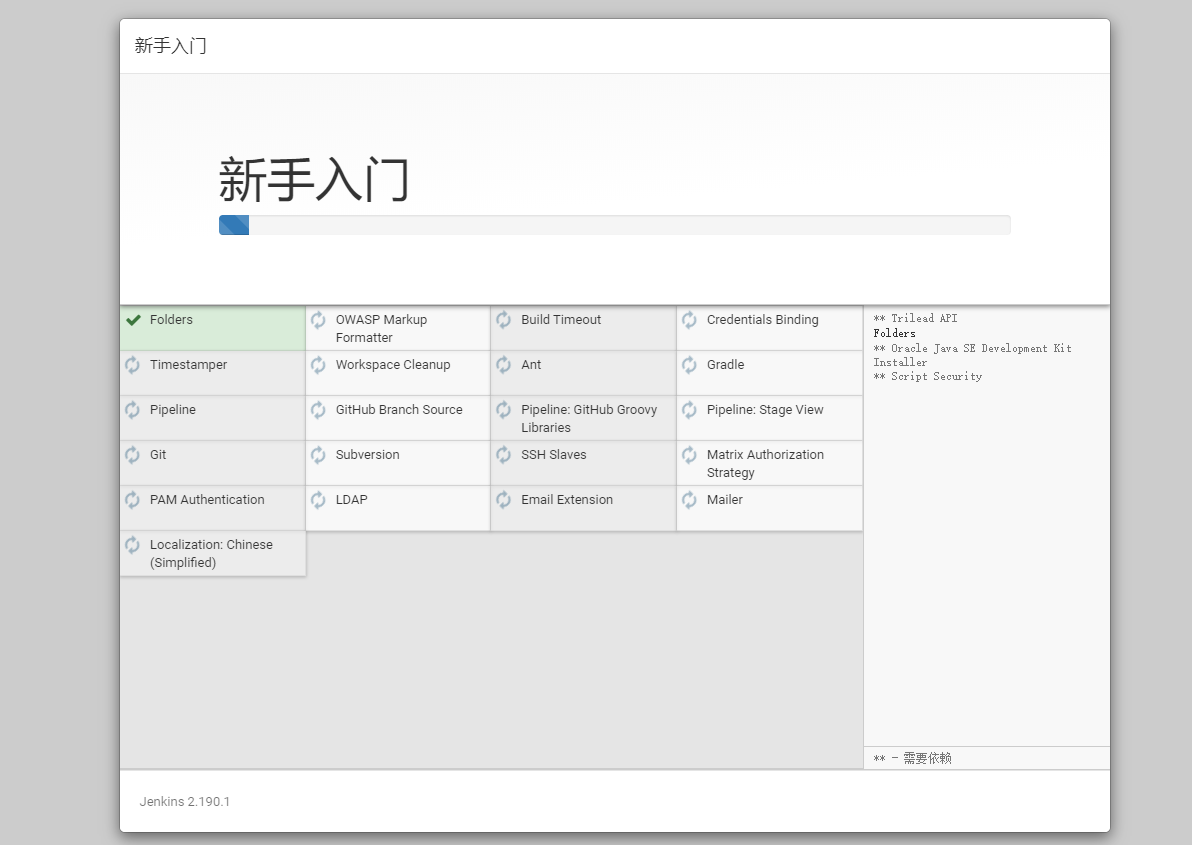Select the Matrix Authorization Strategy plugin label

765,463
